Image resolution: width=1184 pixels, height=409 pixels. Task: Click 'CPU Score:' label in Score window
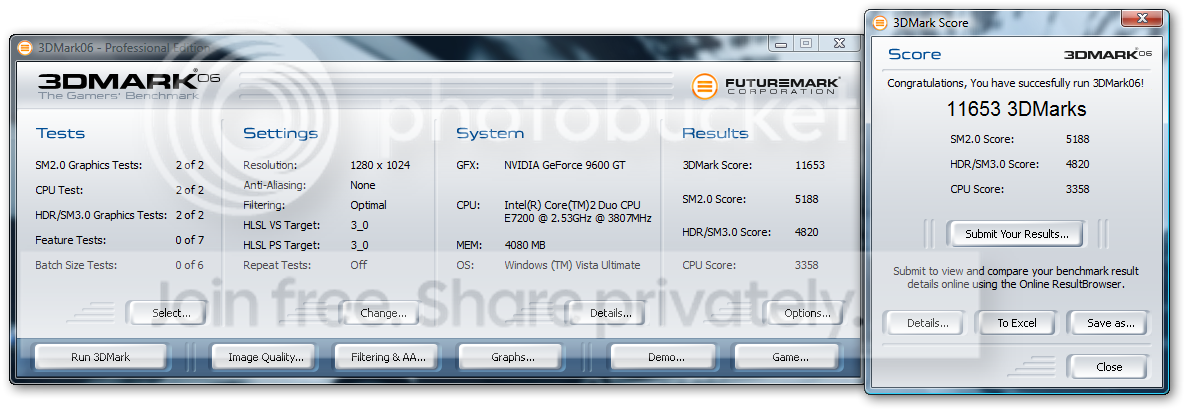(x=977, y=189)
